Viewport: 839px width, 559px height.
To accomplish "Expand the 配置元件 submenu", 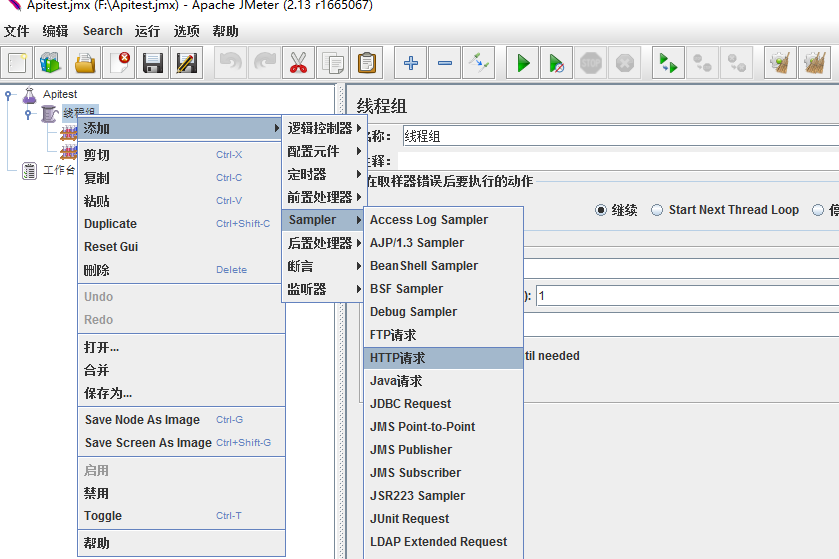I will [324, 151].
